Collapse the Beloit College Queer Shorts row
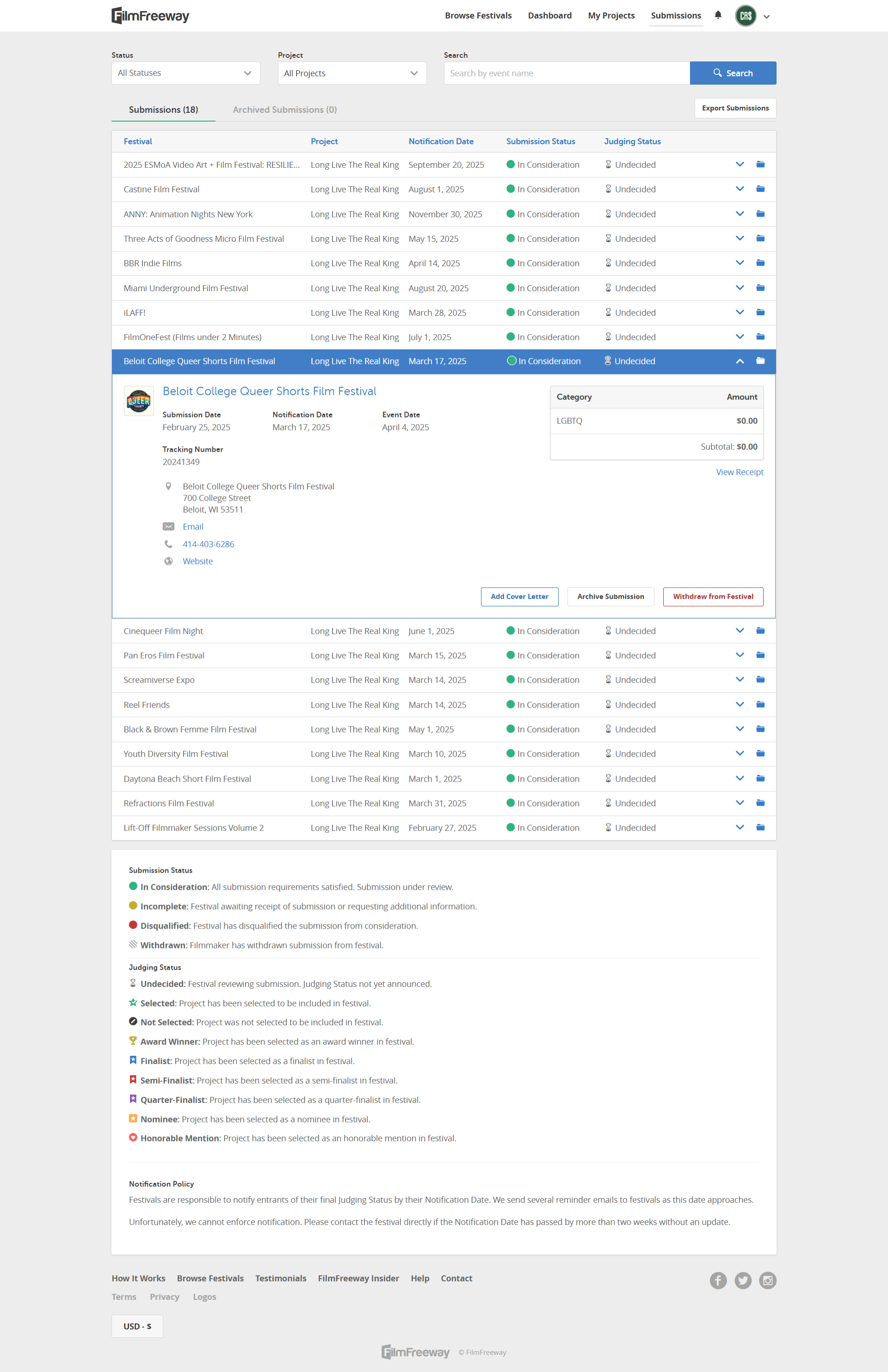The image size is (888, 1372). (x=740, y=361)
